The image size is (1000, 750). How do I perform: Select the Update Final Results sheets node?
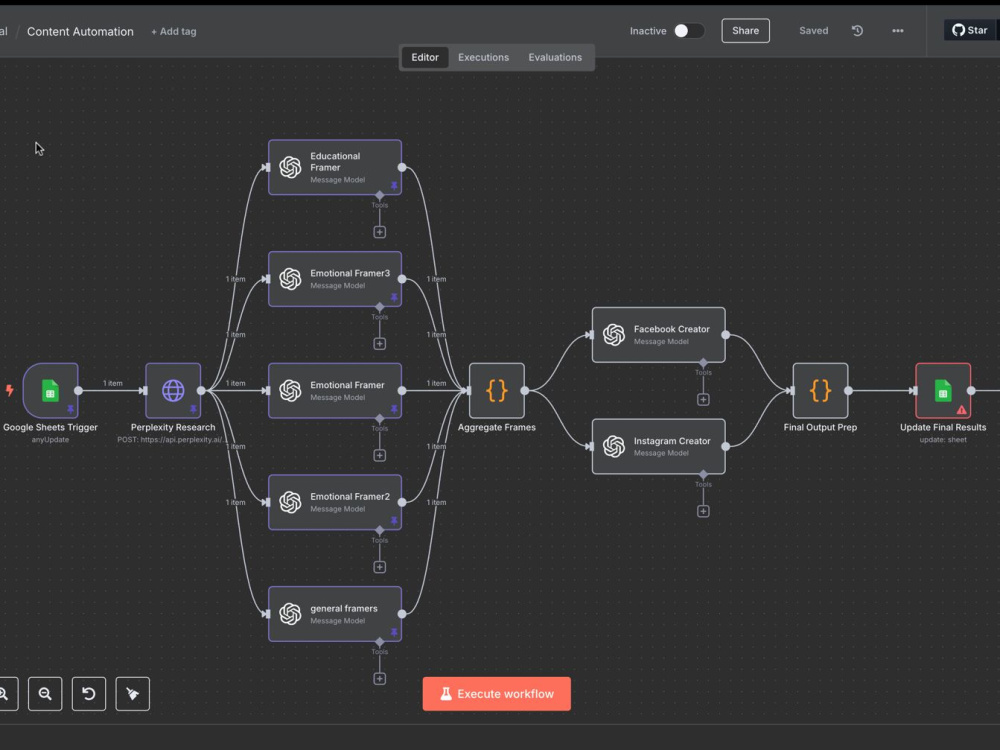click(943, 390)
